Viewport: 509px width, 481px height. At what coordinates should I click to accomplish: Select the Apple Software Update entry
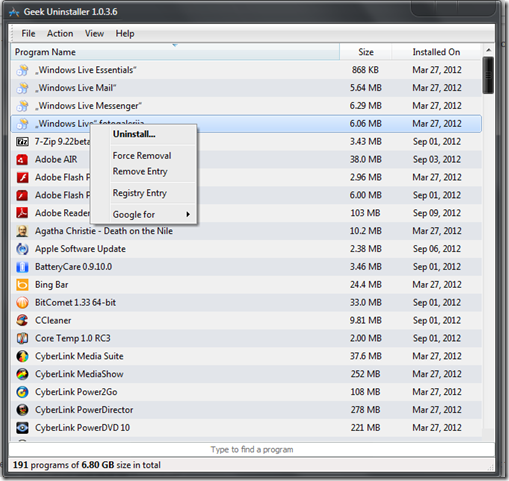[x=80, y=249]
